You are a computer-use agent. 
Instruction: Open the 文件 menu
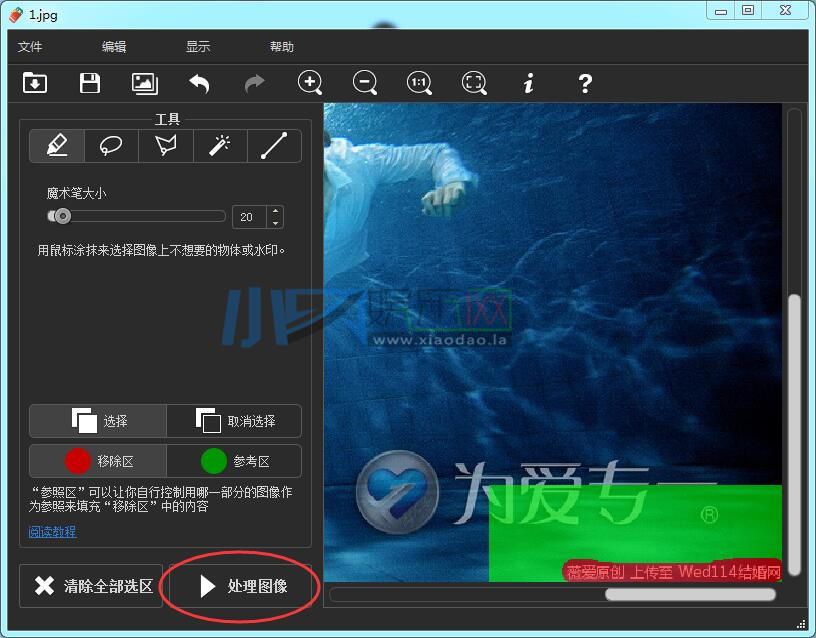(30, 47)
